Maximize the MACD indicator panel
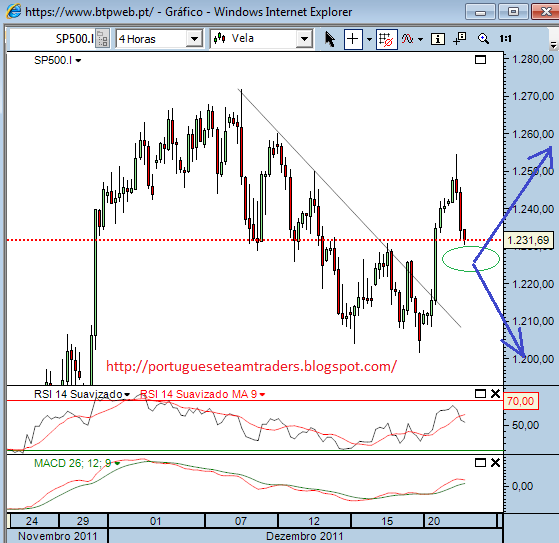 point(480,462)
